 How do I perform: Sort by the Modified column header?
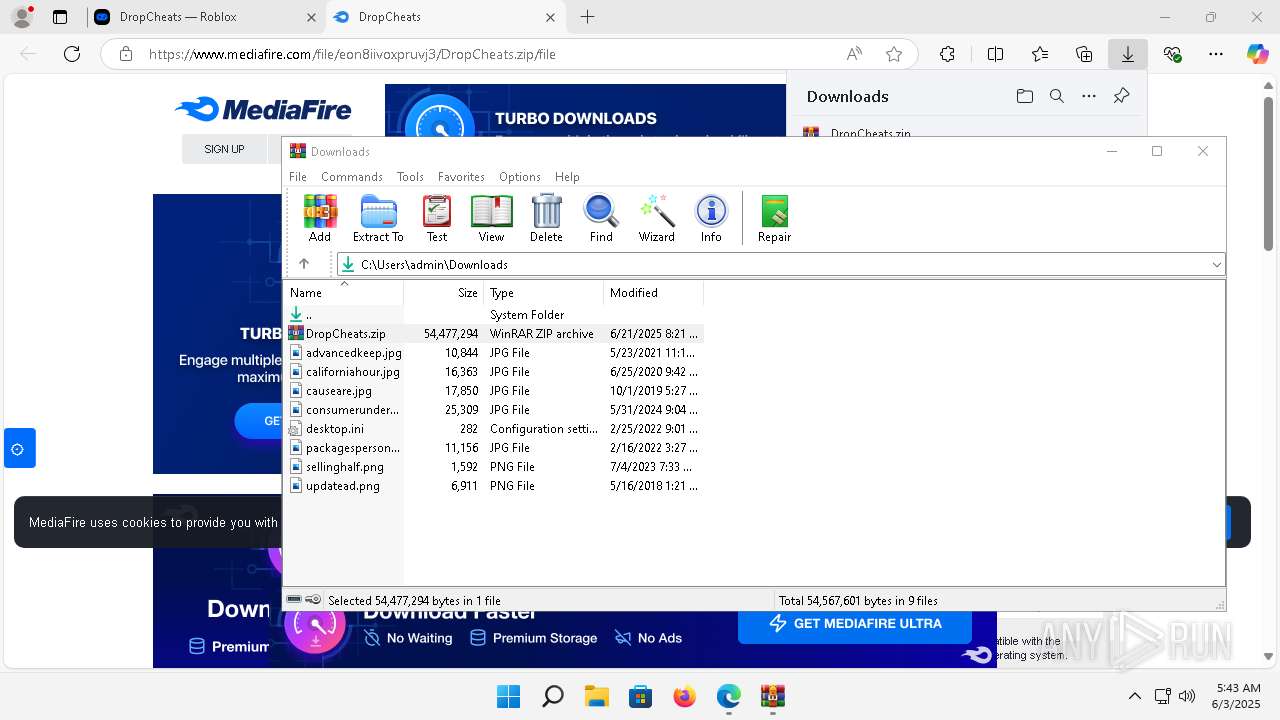coord(654,293)
